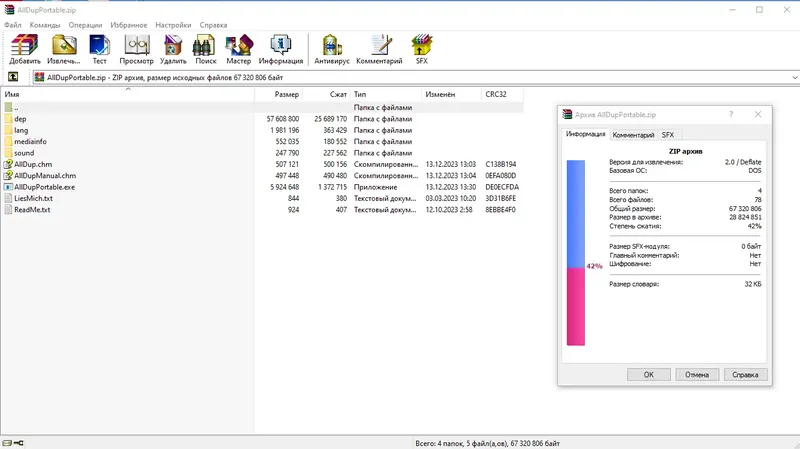Click OK in the archive info dialog
The image size is (800, 449).
pos(648,375)
